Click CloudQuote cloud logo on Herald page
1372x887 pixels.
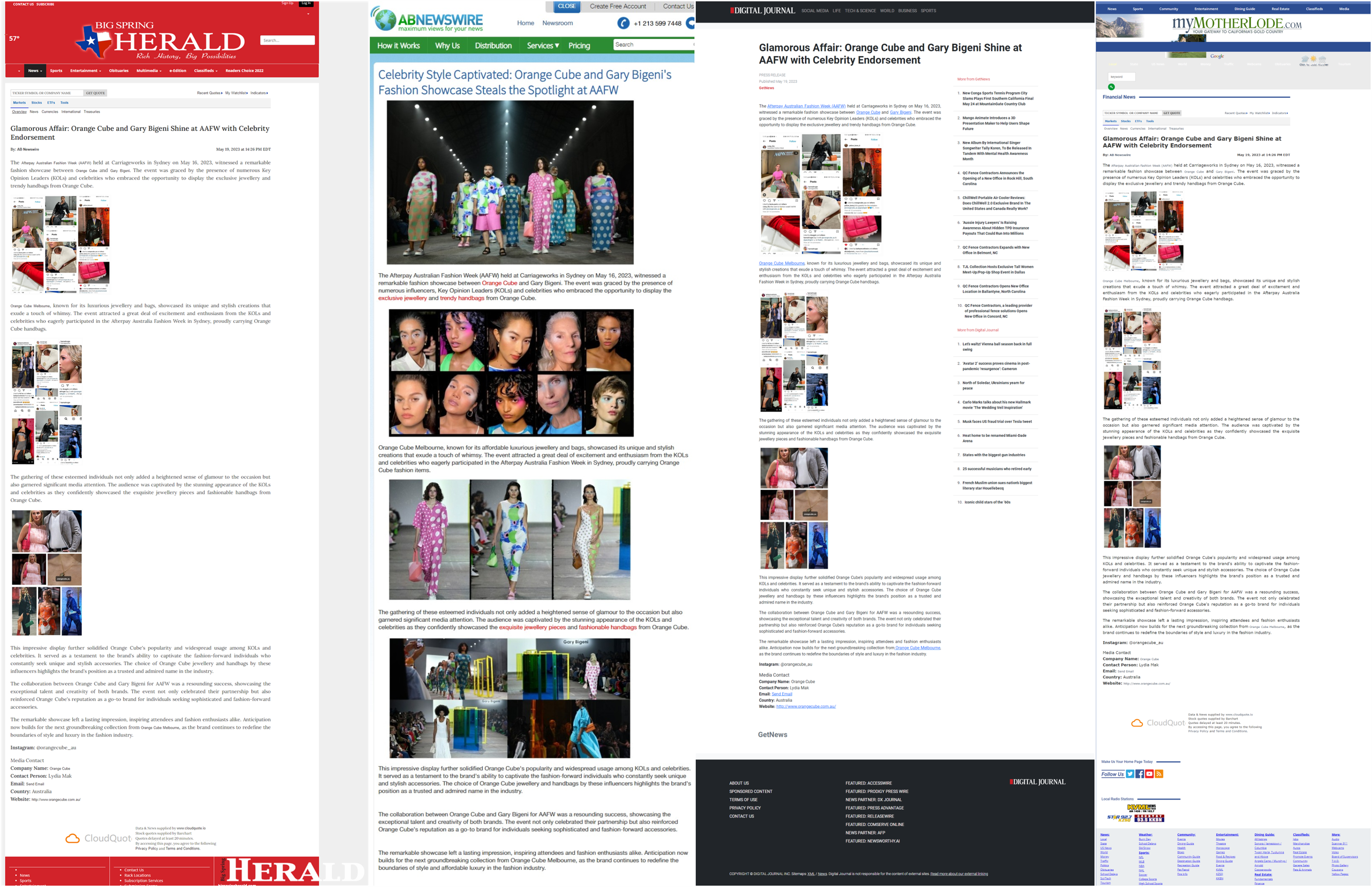pos(72,839)
